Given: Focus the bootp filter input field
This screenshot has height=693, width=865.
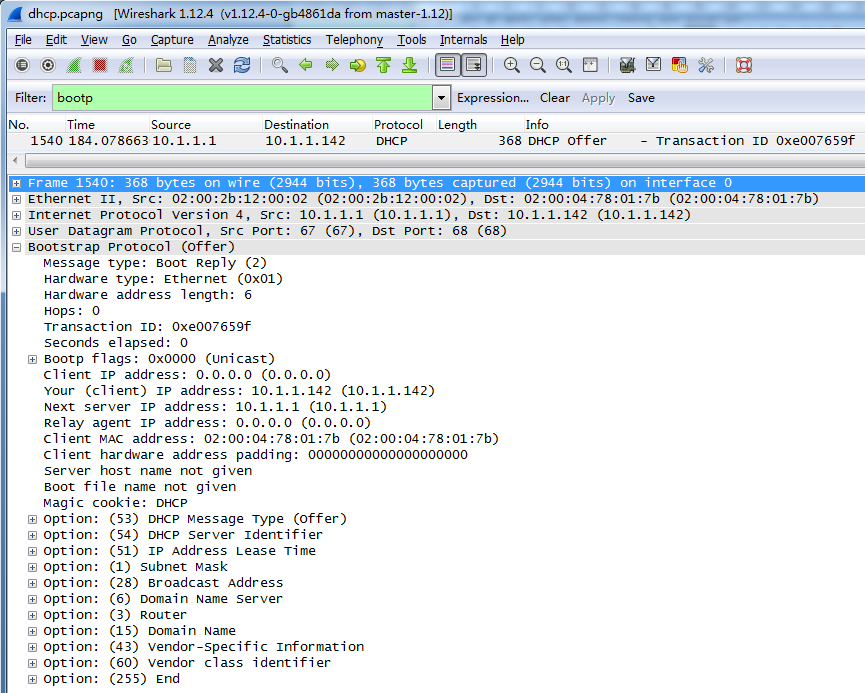Looking at the screenshot, I should click(243, 98).
